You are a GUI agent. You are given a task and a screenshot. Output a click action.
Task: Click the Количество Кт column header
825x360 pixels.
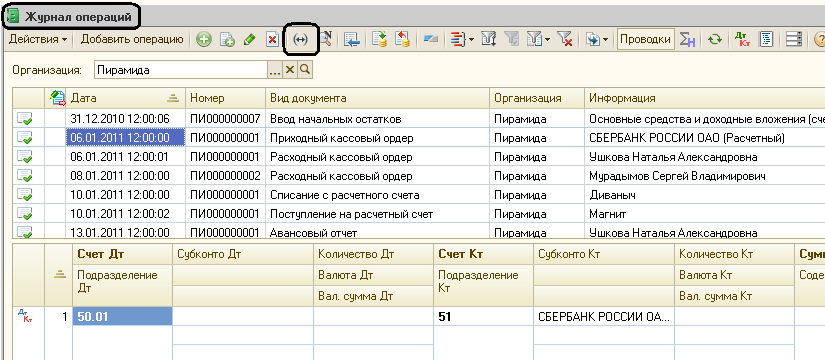click(734, 254)
